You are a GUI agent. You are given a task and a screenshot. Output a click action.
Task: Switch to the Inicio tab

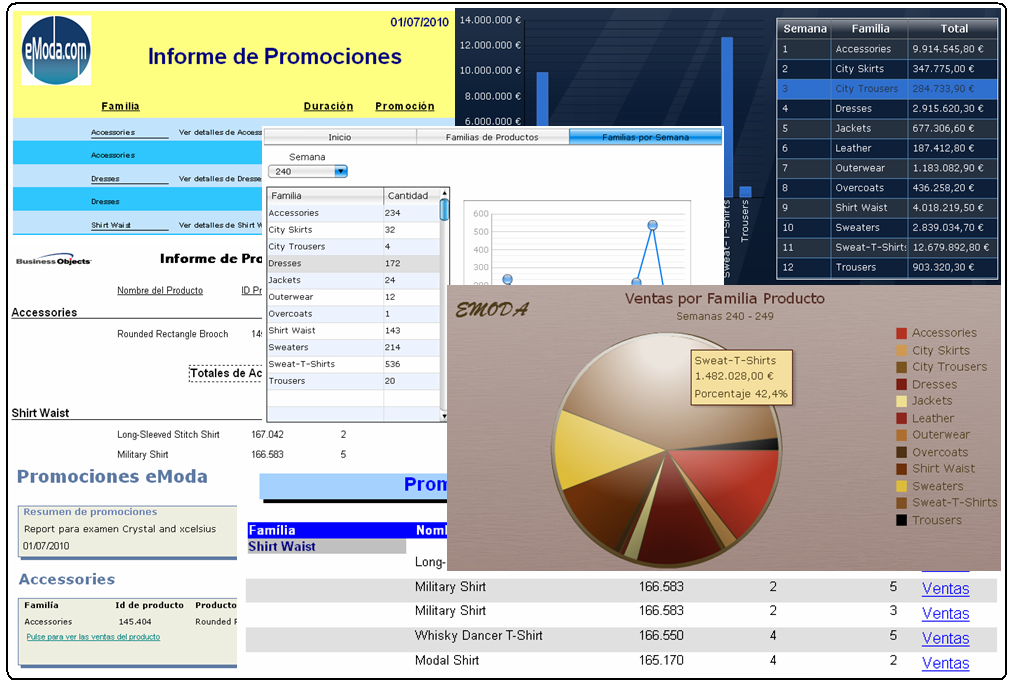point(340,137)
